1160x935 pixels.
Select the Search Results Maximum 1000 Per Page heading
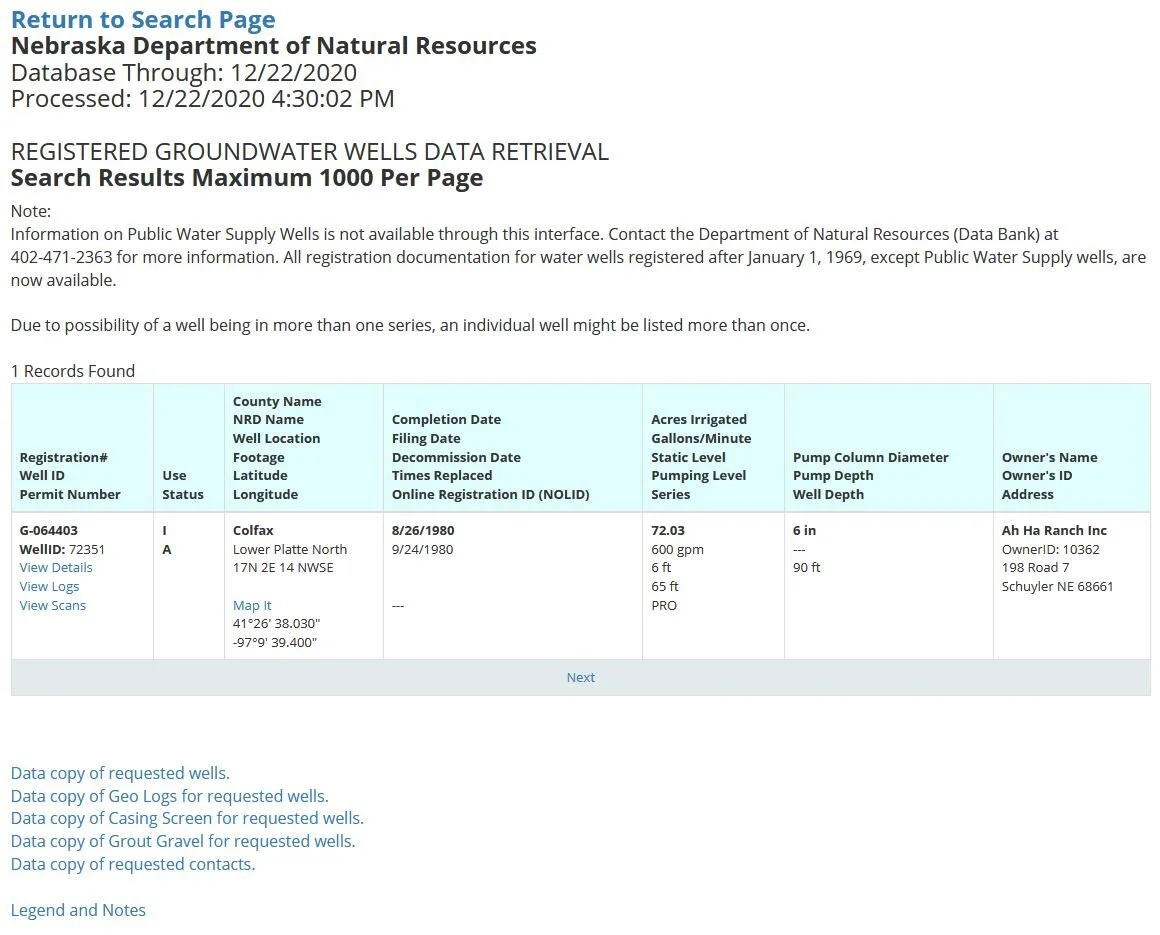[x=247, y=178]
